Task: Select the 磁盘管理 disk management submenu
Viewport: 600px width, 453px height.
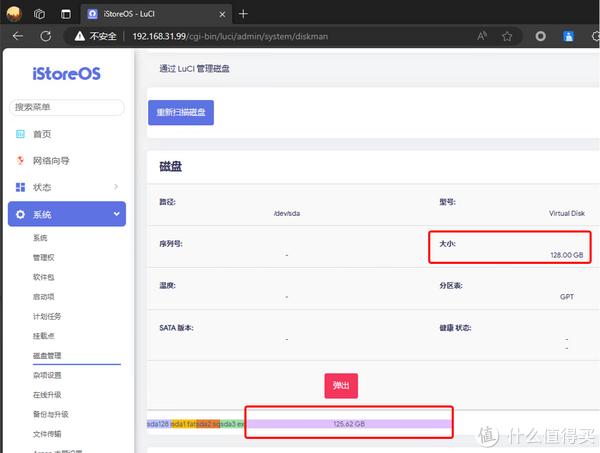Action: coord(47,355)
